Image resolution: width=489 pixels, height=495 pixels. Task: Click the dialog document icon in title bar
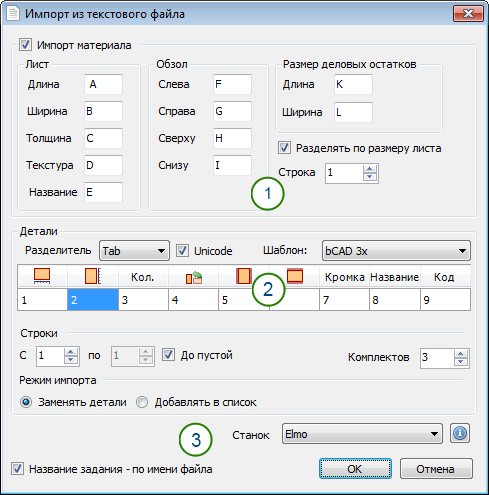[x=13, y=14]
